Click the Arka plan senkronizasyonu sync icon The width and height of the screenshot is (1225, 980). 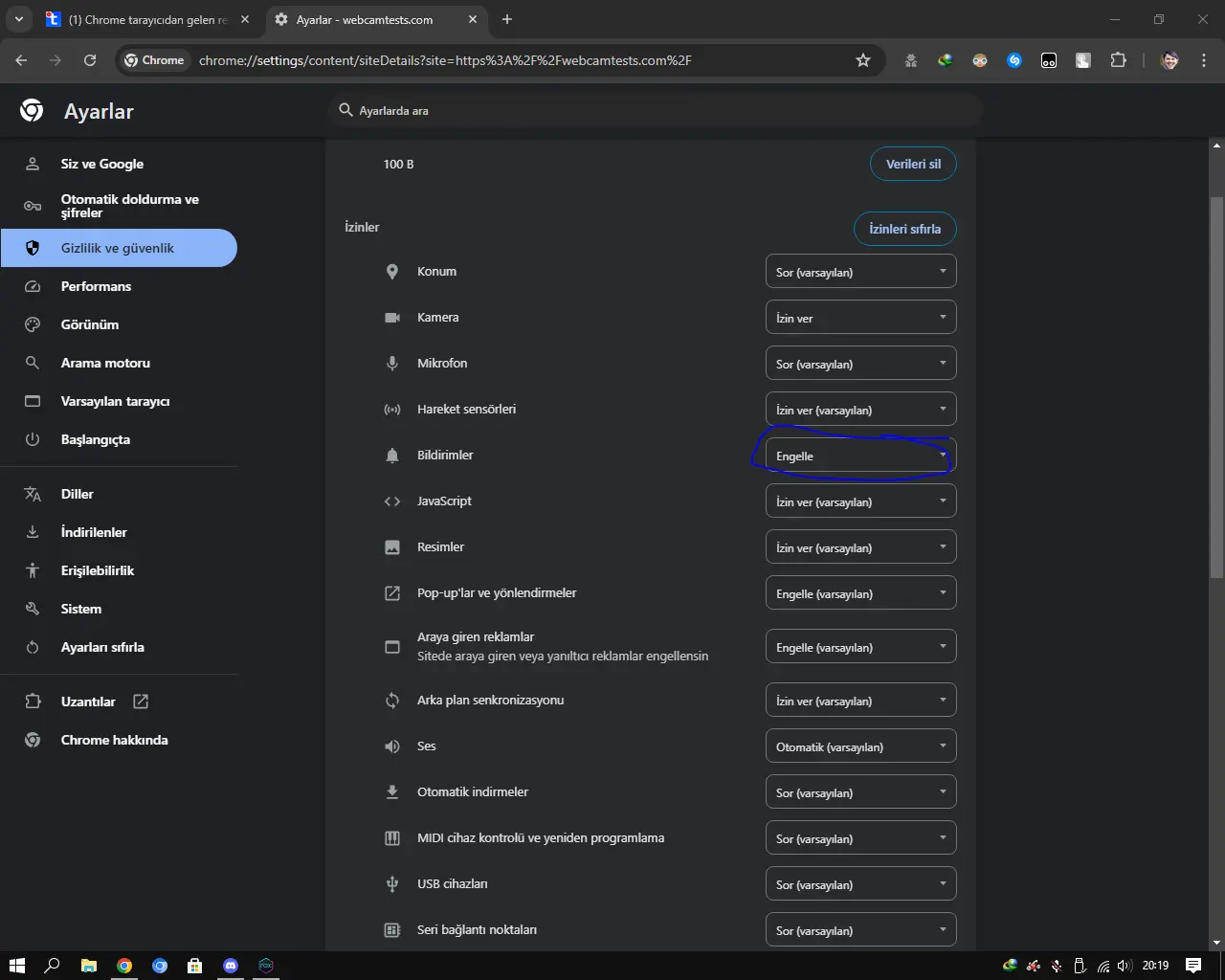[x=392, y=701]
